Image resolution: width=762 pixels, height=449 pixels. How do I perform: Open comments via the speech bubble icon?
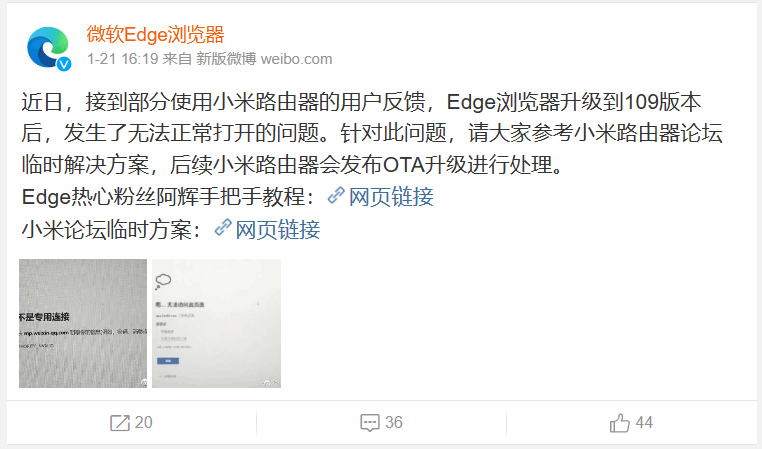tap(370, 423)
